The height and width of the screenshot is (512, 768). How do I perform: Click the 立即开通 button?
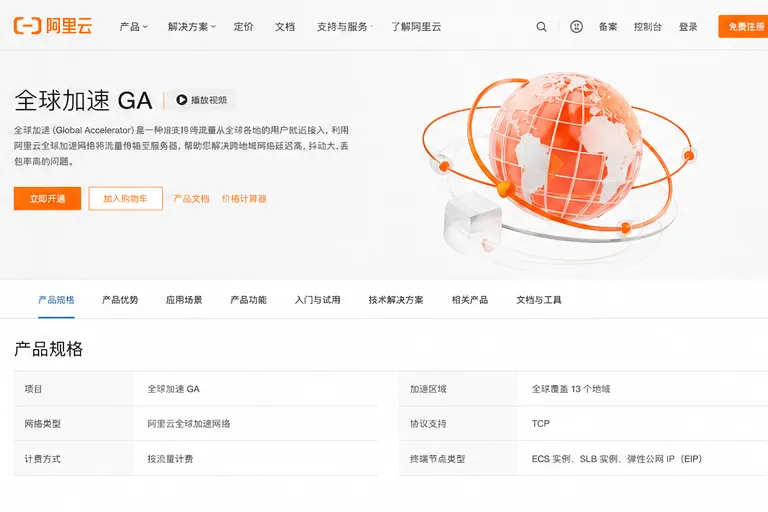[47, 198]
